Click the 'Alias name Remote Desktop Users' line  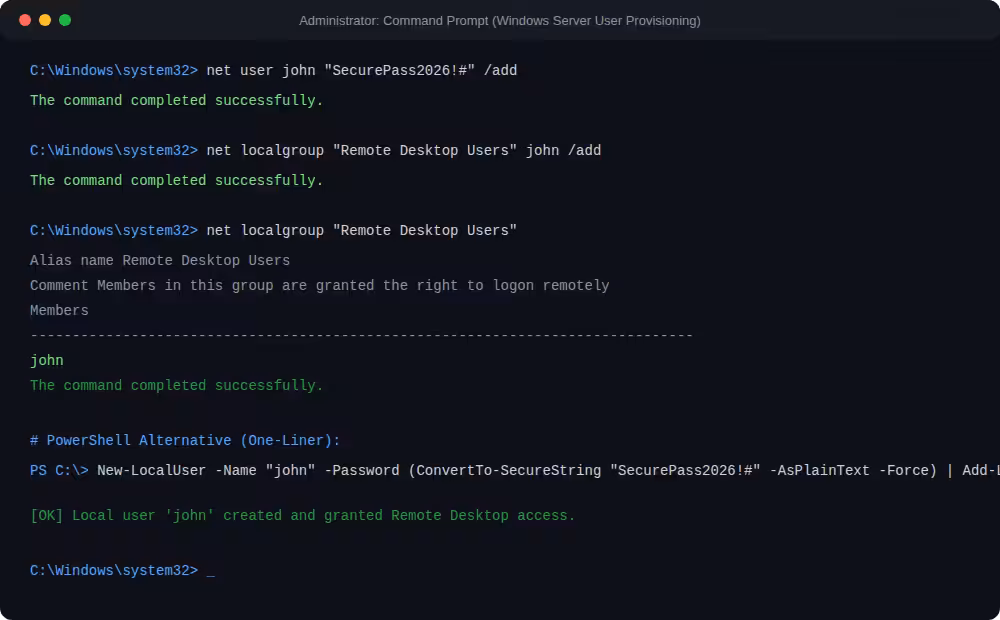[159, 261]
